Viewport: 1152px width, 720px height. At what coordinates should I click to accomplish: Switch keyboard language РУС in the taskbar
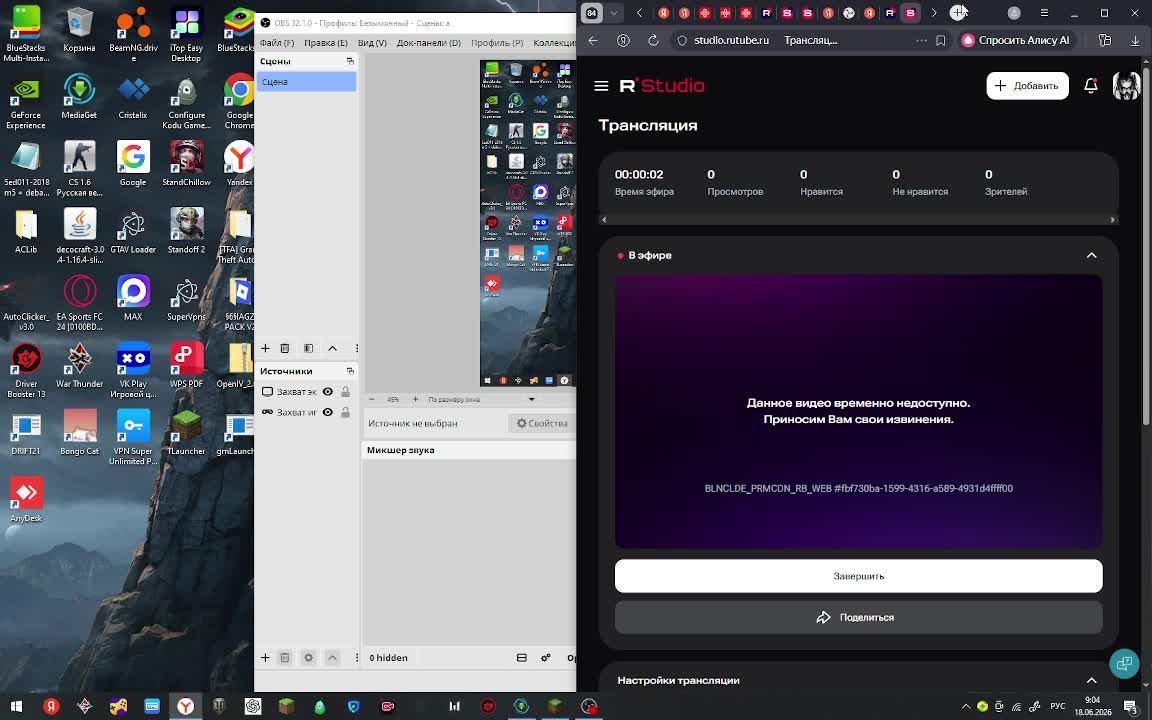pos(1058,706)
